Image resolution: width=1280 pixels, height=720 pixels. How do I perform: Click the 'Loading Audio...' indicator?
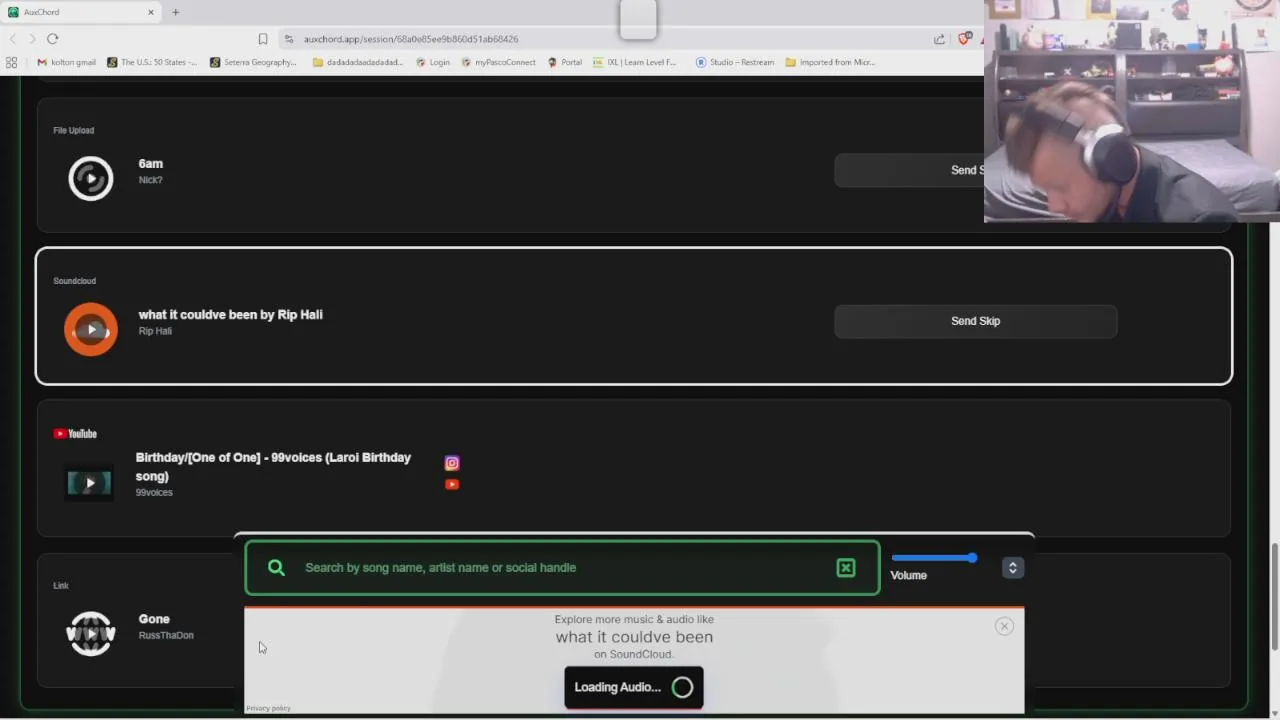pos(634,687)
